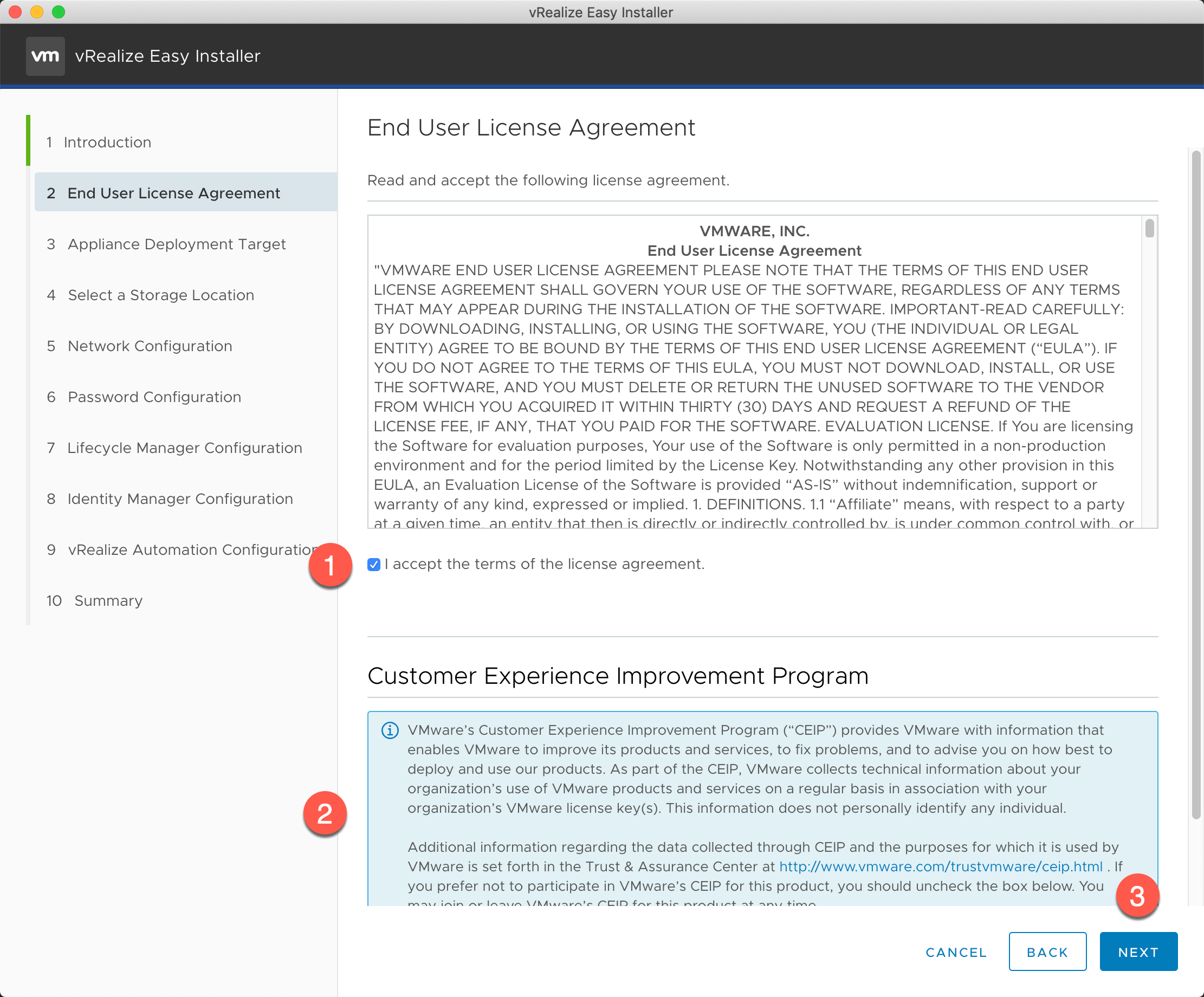1204x997 pixels.
Task: Click the vRealize Easy Installer header title
Action: click(x=167, y=56)
